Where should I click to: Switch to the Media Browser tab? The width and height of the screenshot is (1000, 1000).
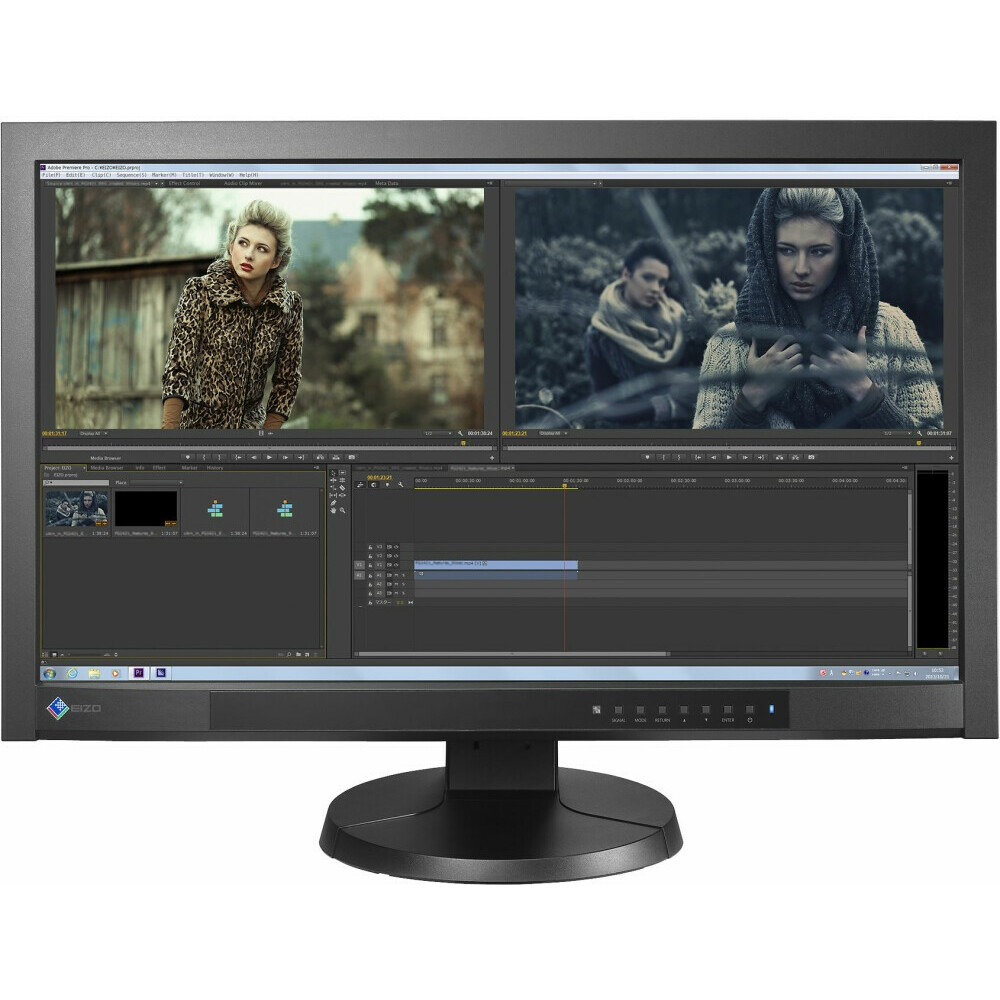tap(107, 466)
